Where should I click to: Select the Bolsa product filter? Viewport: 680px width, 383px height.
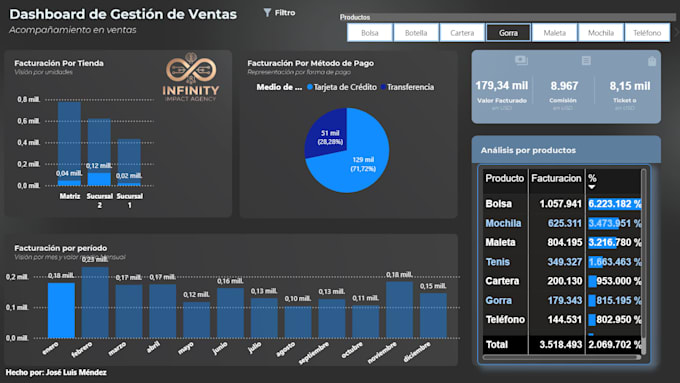coord(369,33)
